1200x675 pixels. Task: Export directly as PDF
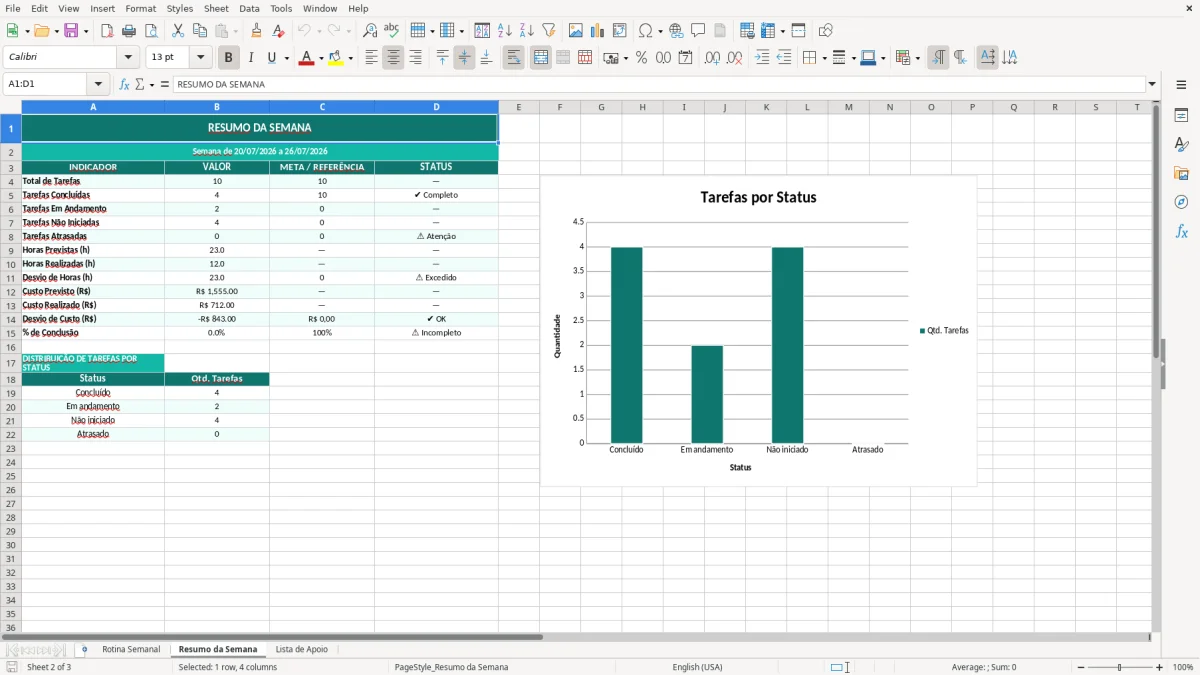point(107,31)
